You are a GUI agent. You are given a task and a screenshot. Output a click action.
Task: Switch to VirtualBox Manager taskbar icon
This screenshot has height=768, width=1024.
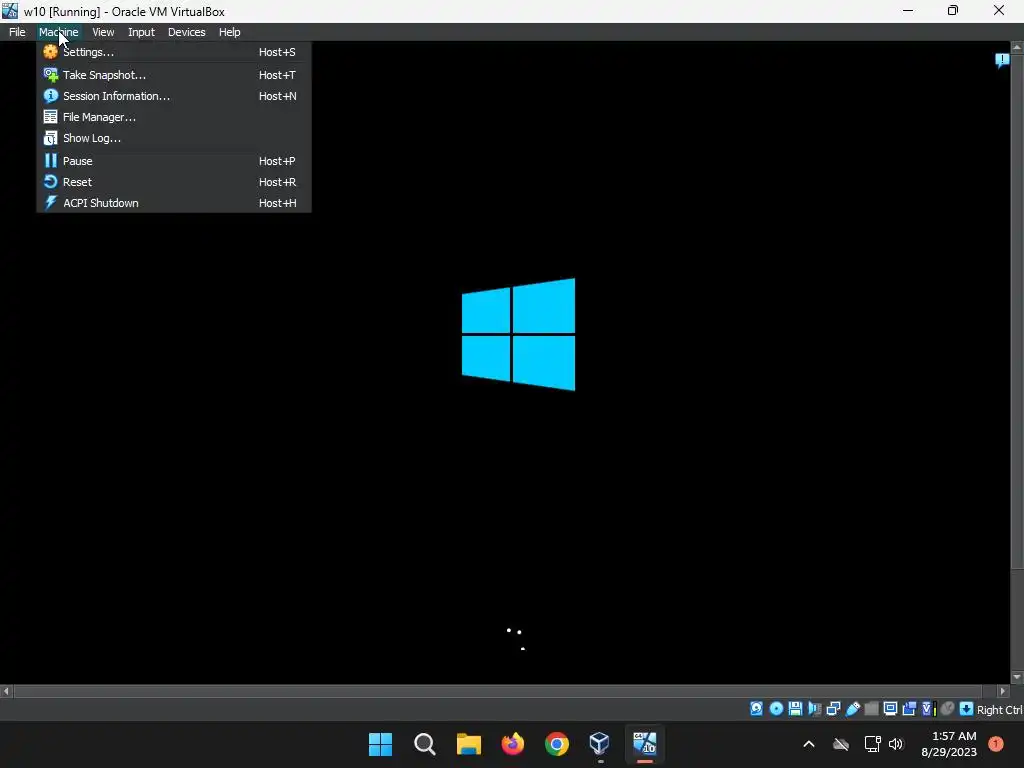tap(600, 744)
